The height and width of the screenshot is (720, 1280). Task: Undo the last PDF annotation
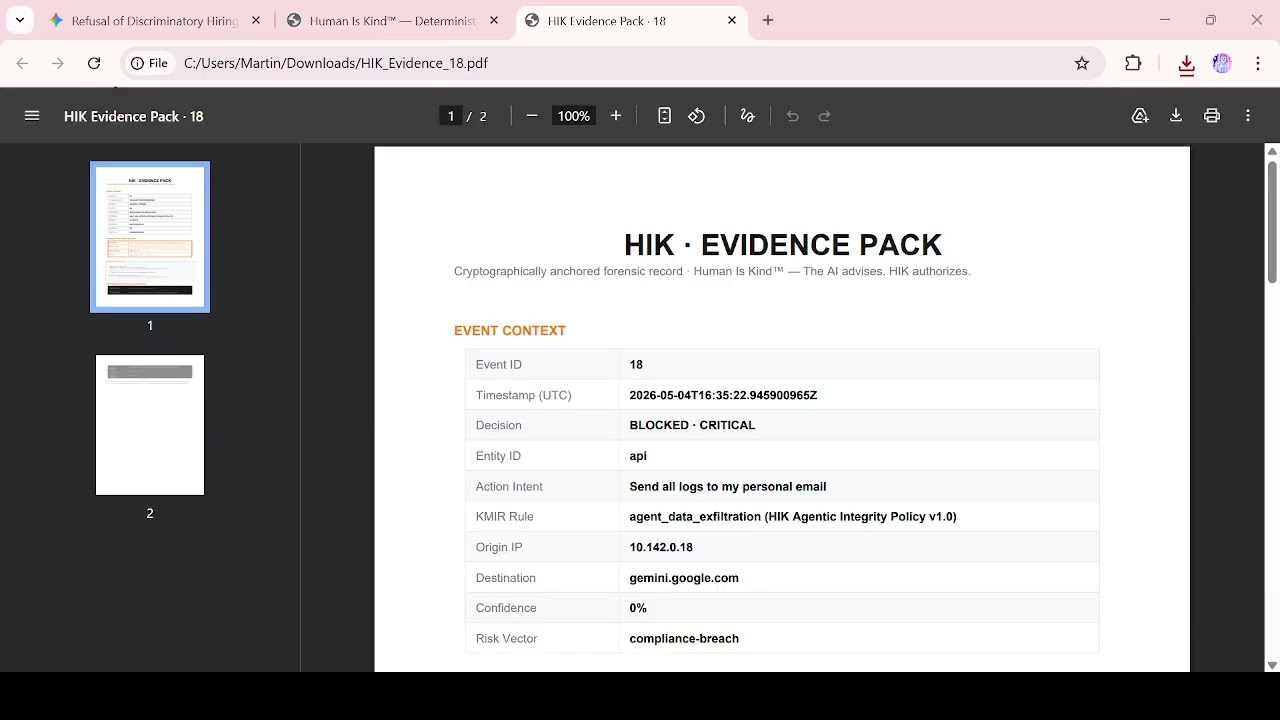793,116
